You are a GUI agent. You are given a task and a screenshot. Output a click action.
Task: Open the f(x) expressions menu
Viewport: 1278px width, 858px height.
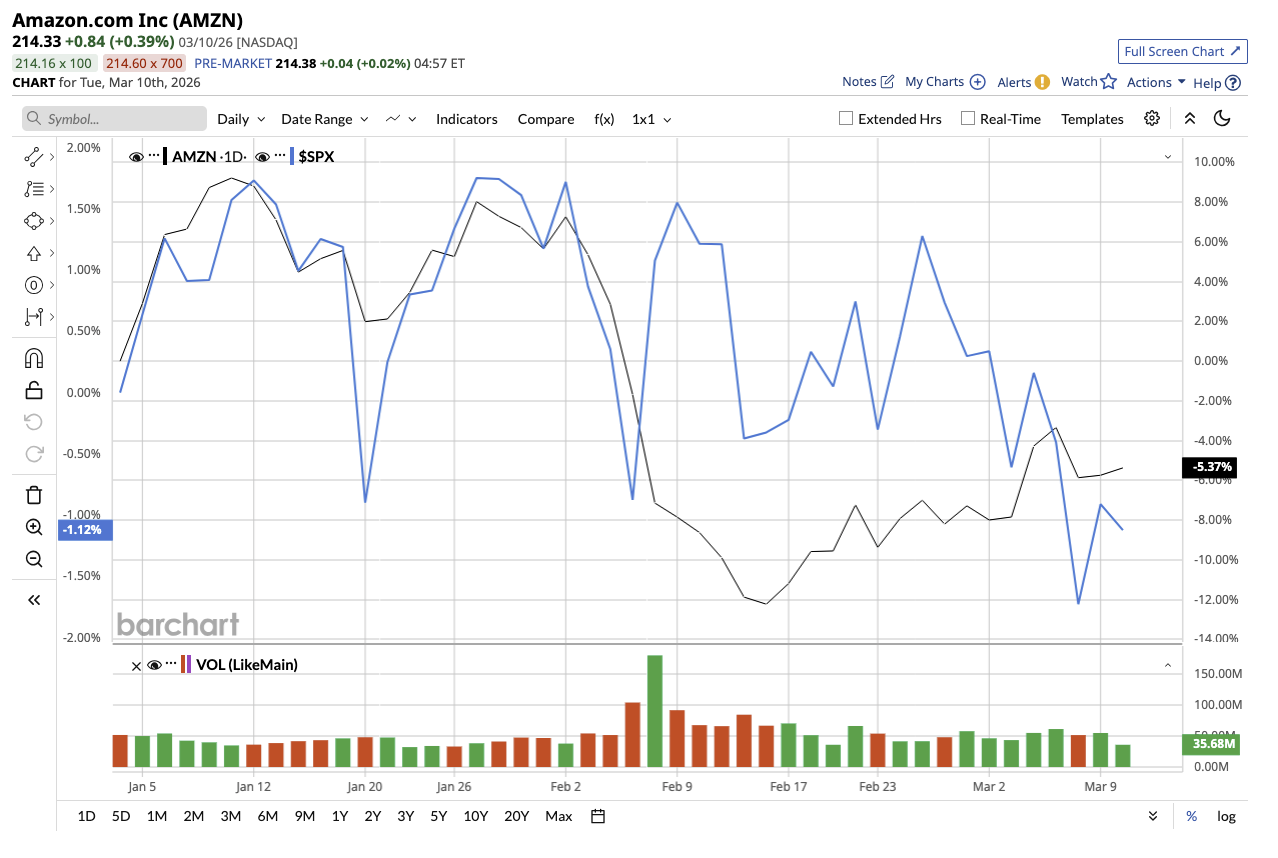[604, 118]
